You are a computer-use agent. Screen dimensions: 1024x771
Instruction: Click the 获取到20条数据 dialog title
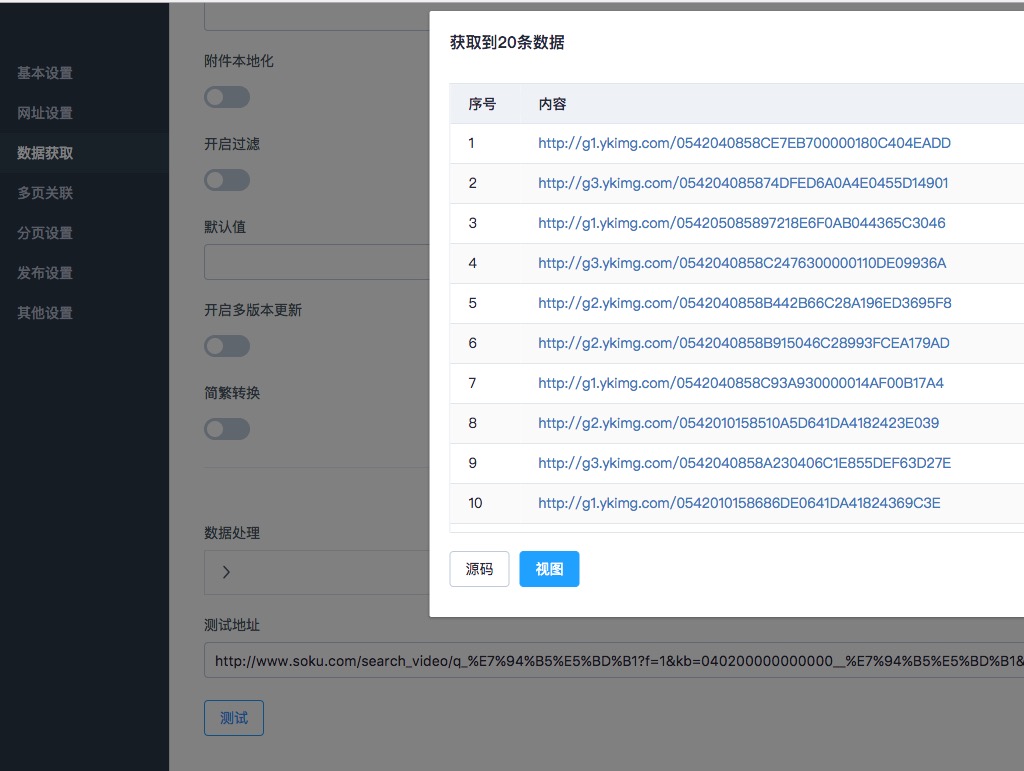tap(507, 42)
